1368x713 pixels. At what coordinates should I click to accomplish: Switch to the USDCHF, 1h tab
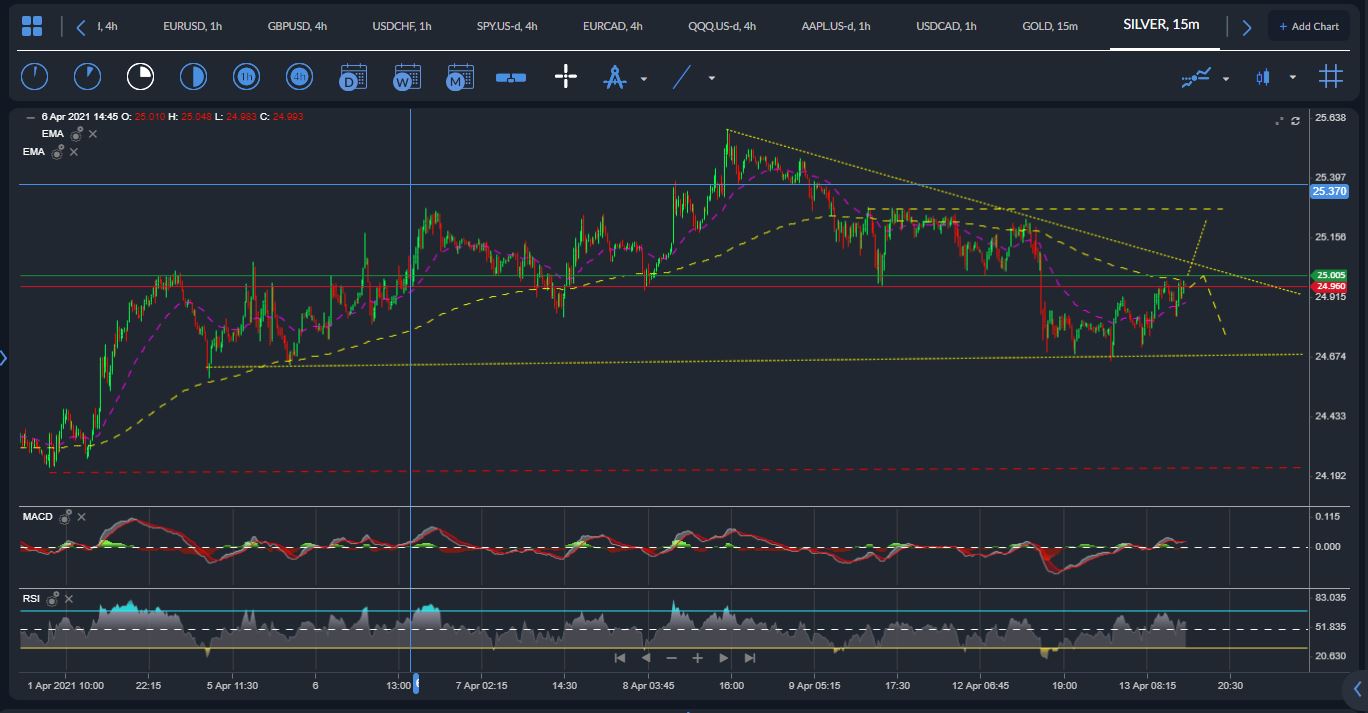click(401, 26)
